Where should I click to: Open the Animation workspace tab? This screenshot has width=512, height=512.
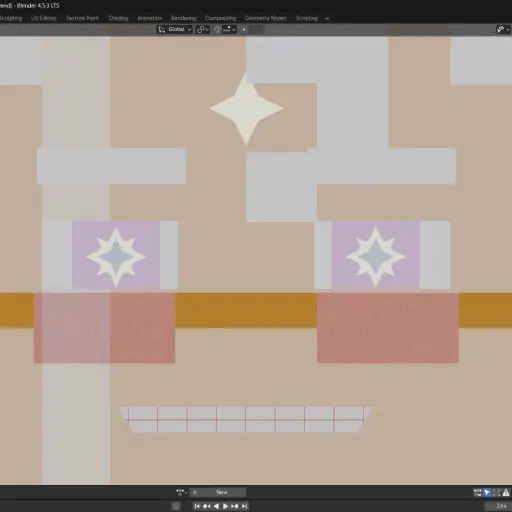pos(150,18)
